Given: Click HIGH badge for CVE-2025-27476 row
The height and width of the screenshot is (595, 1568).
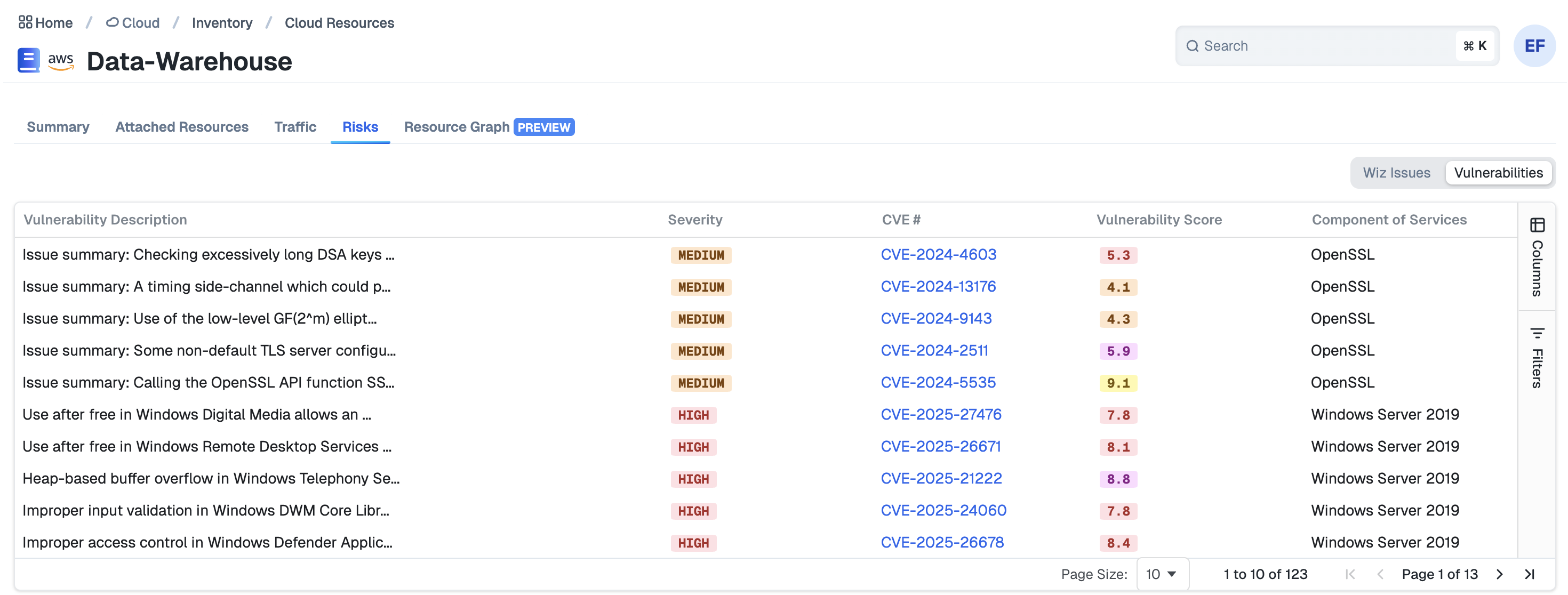Looking at the screenshot, I should click(693, 415).
